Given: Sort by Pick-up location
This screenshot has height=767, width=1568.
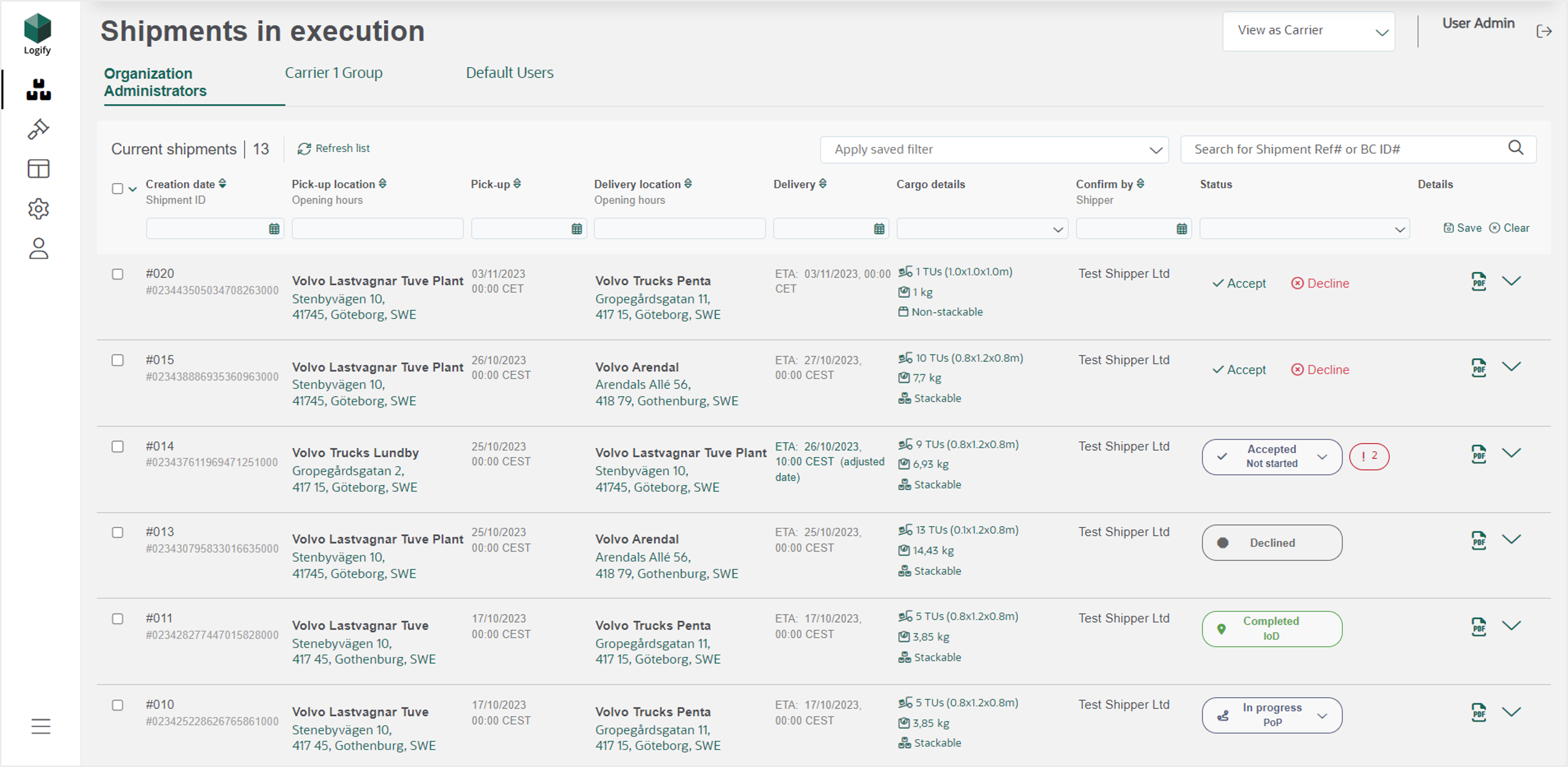Looking at the screenshot, I should tap(383, 183).
